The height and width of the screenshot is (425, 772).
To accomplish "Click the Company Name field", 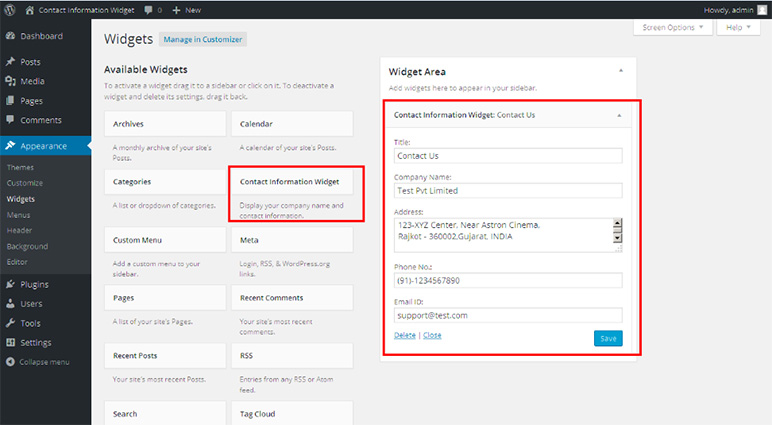I will [x=508, y=191].
